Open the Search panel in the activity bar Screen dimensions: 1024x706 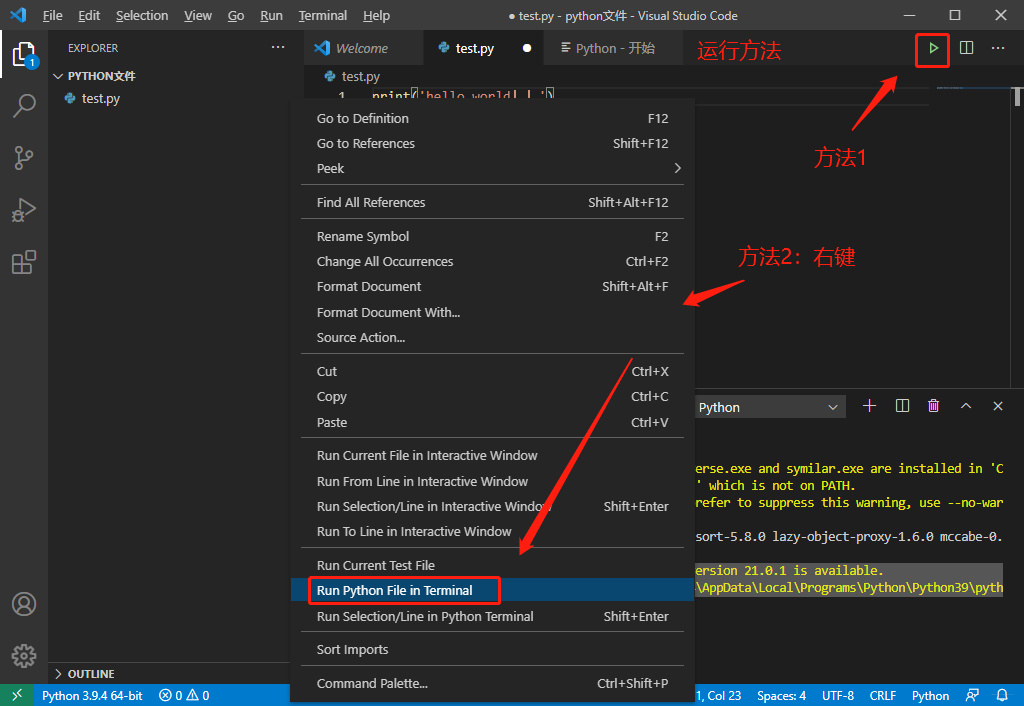point(24,106)
